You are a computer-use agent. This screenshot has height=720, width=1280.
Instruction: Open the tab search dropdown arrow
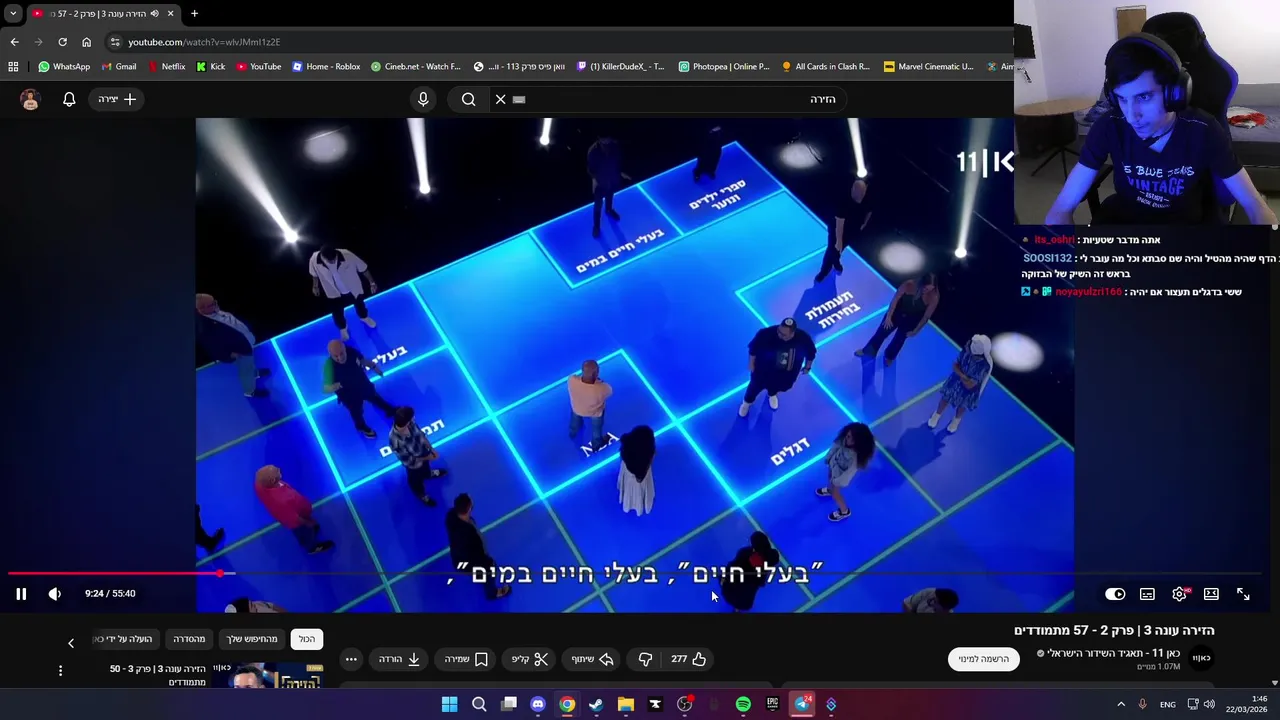pos(12,13)
